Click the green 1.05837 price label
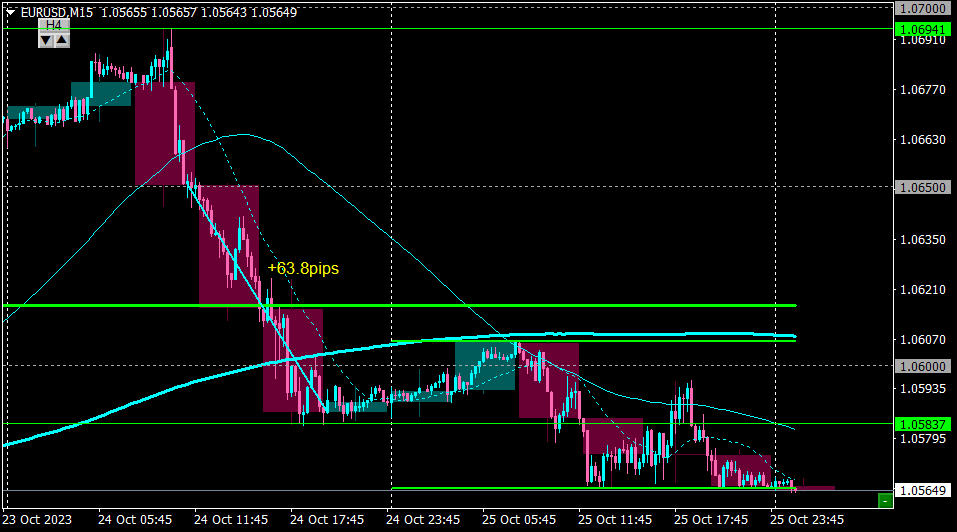Screen dimensions: 957x532 pos(923,424)
